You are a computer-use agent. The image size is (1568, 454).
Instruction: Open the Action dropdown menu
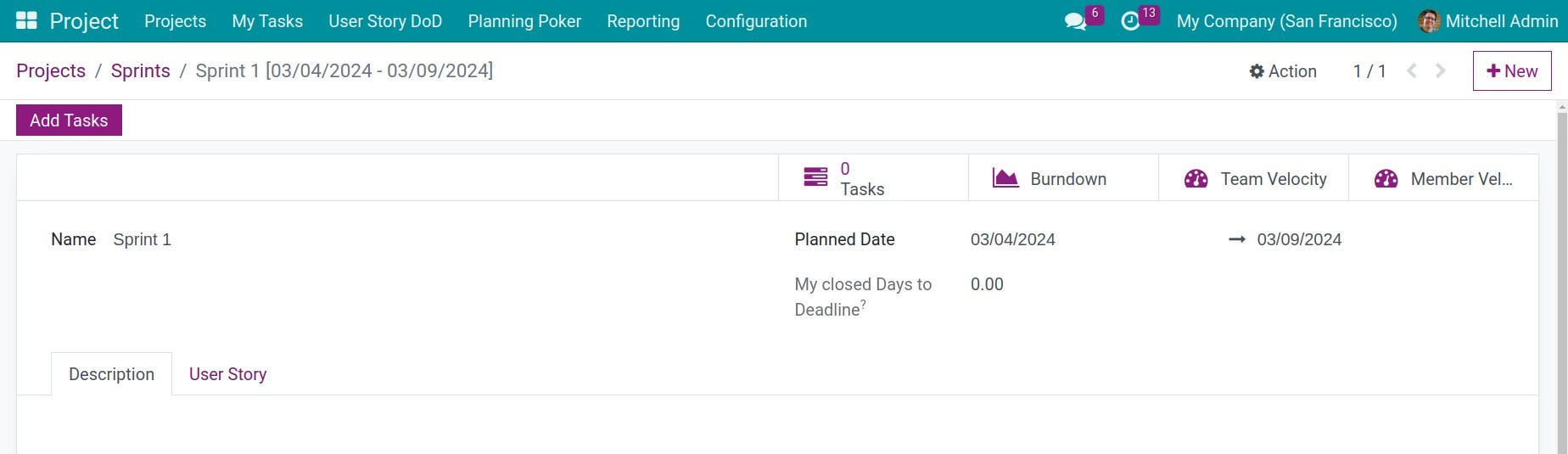(x=1283, y=71)
